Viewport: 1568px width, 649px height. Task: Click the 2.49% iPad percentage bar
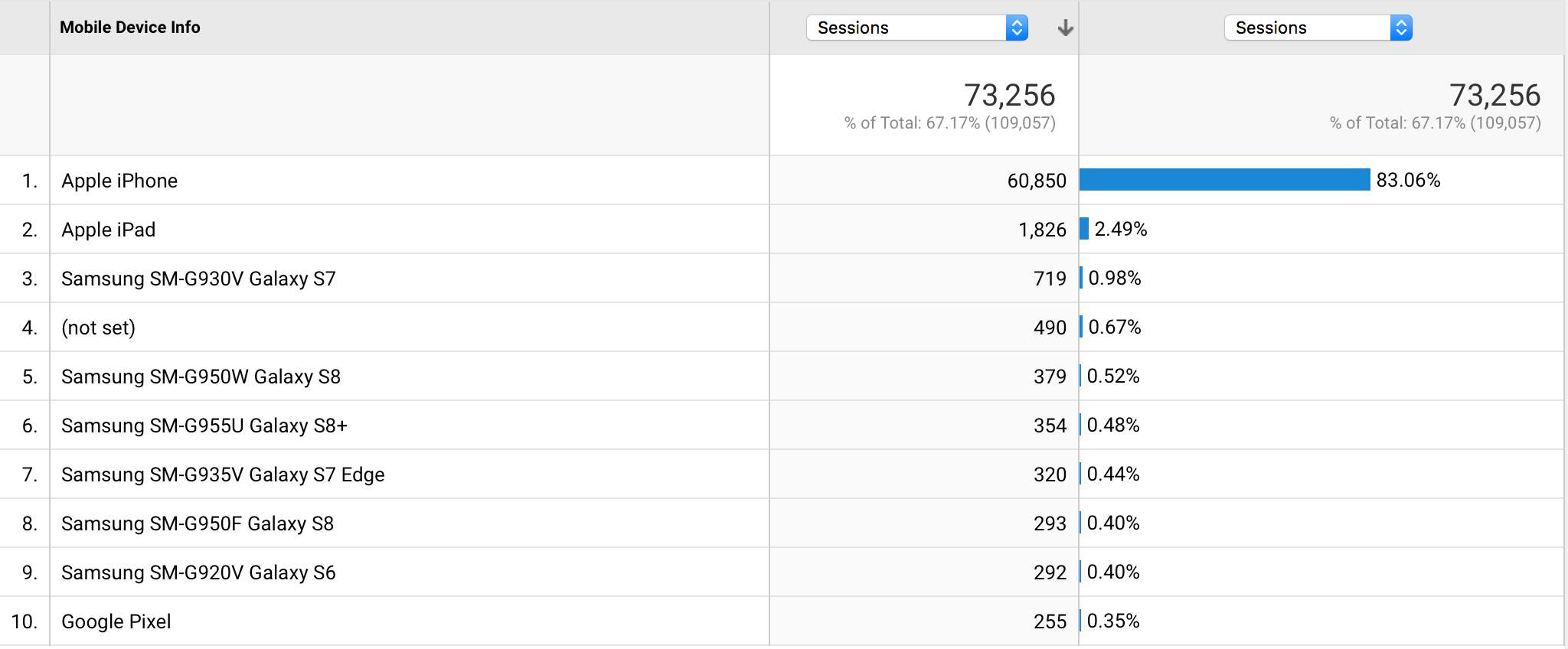pyautogui.click(x=1084, y=229)
